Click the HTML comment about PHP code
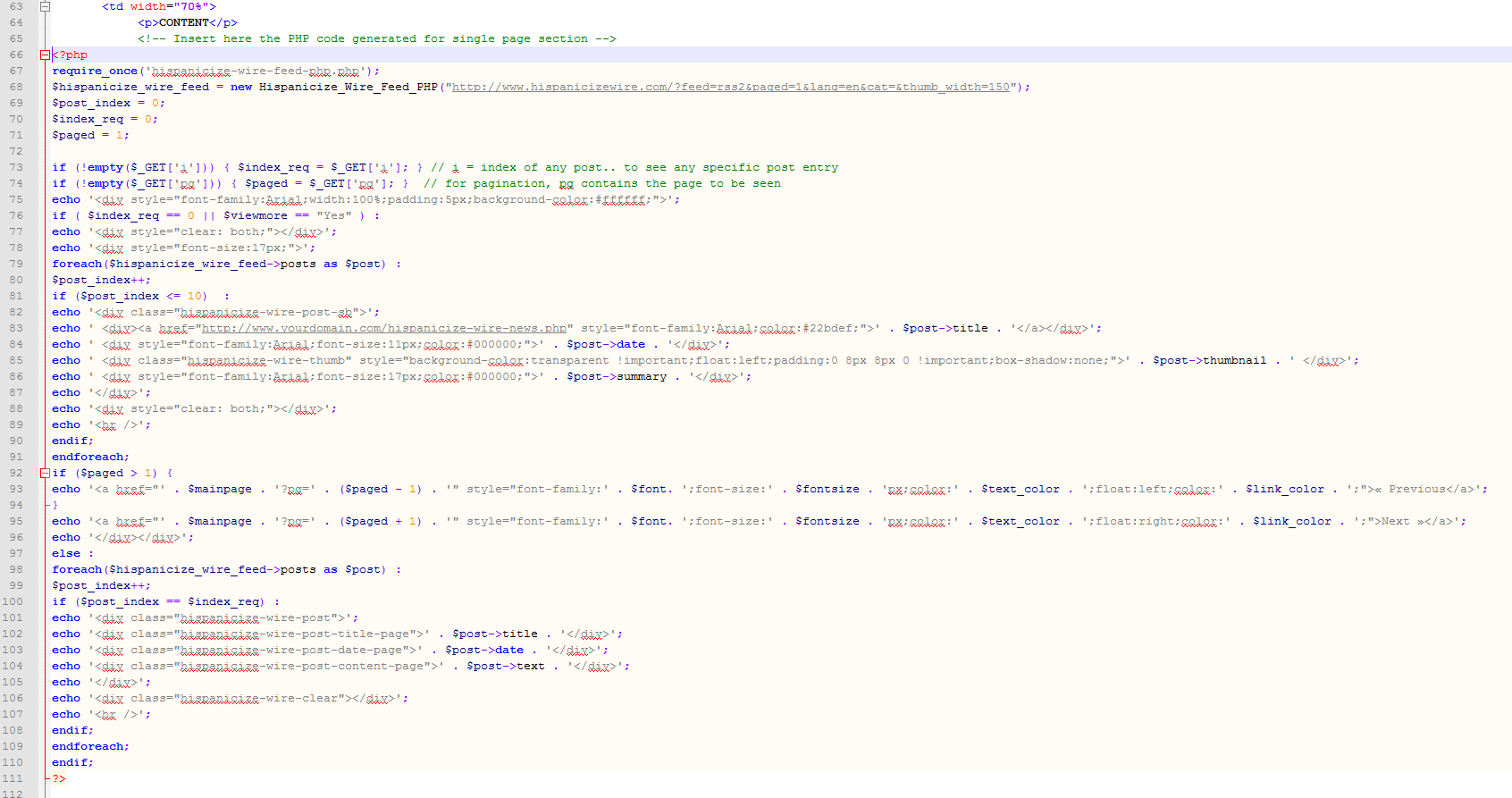1512x798 pixels. tap(376, 38)
